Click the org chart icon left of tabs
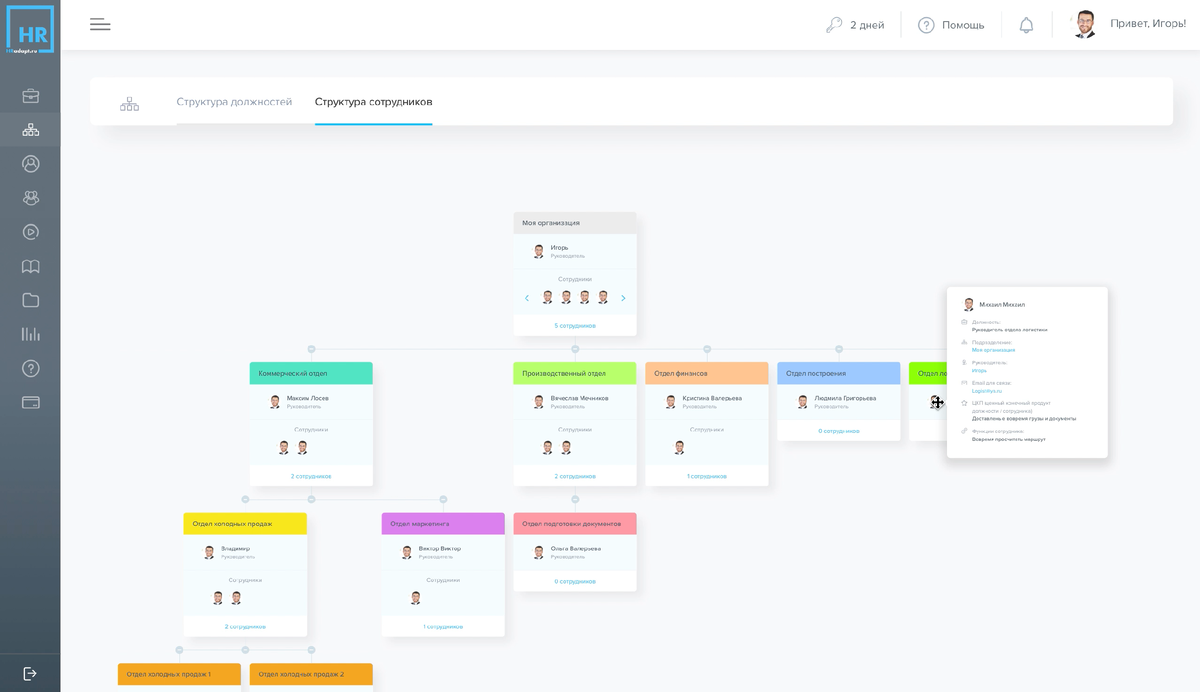 coord(130,103)
